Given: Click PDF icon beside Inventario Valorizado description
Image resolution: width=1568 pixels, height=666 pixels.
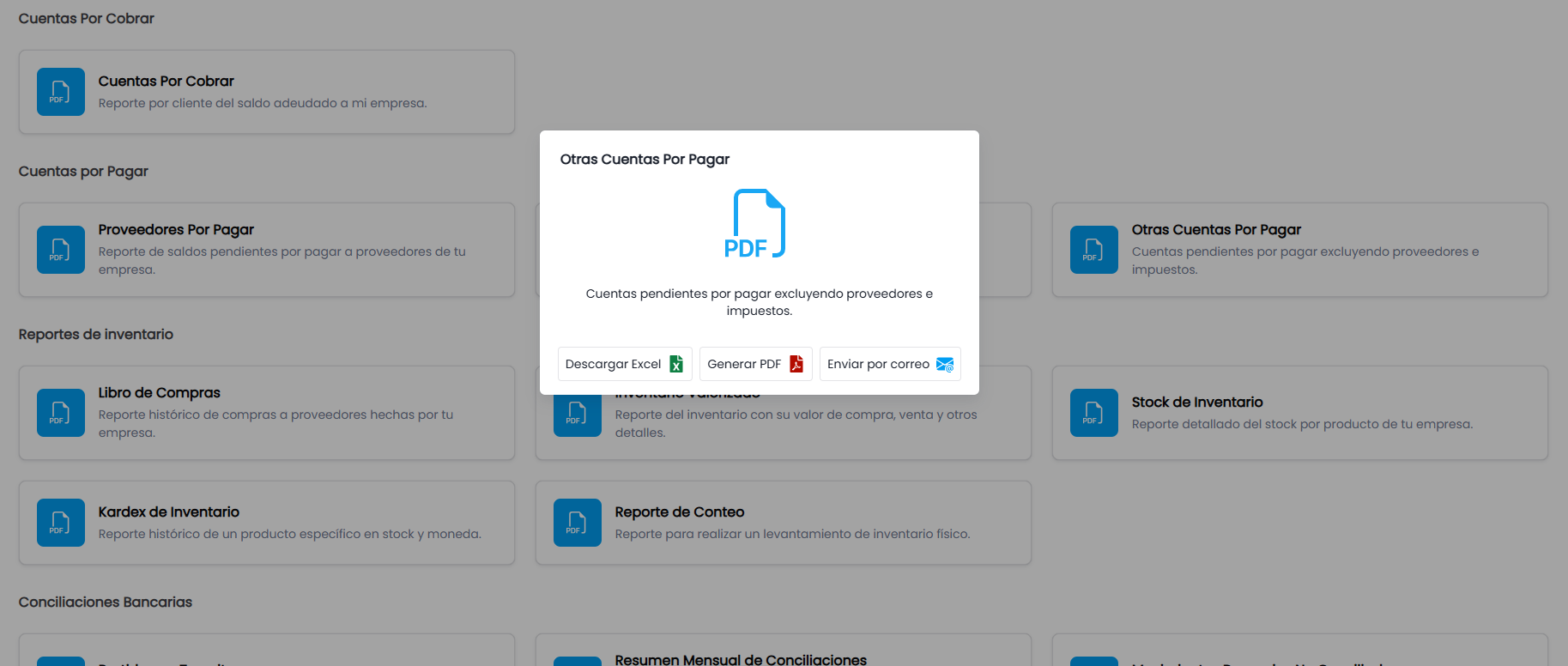Looking at the screenshot, I should point(578,415).
